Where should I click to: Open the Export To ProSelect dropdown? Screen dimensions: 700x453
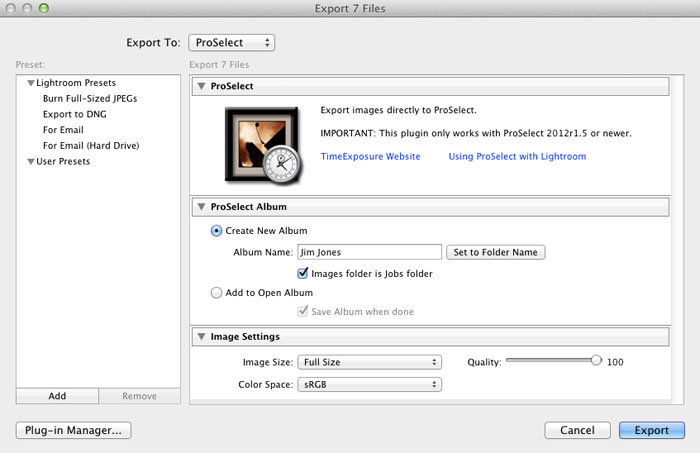click(x=231, y=43)
